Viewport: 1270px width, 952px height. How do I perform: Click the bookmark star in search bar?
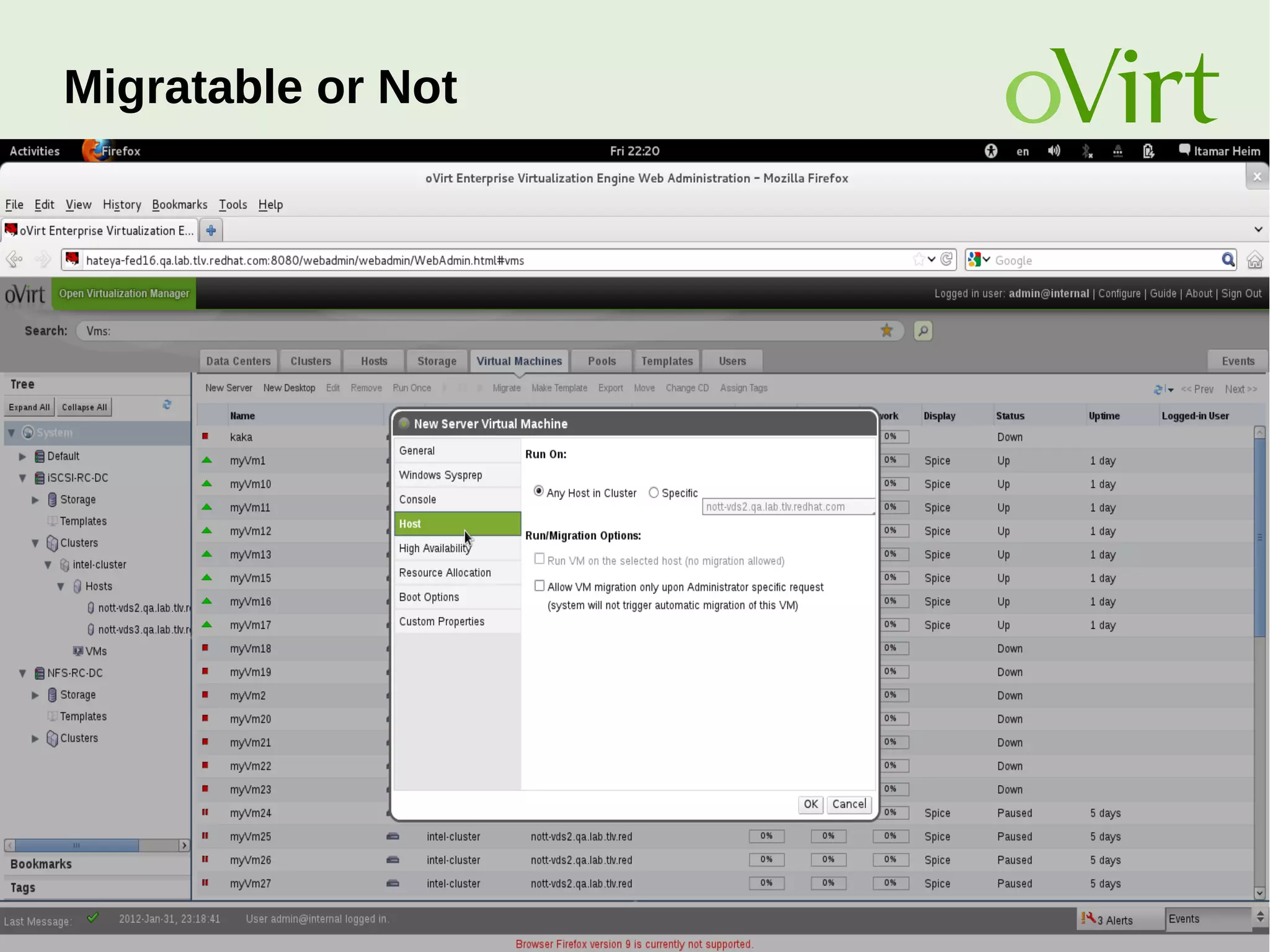(887, 331)
